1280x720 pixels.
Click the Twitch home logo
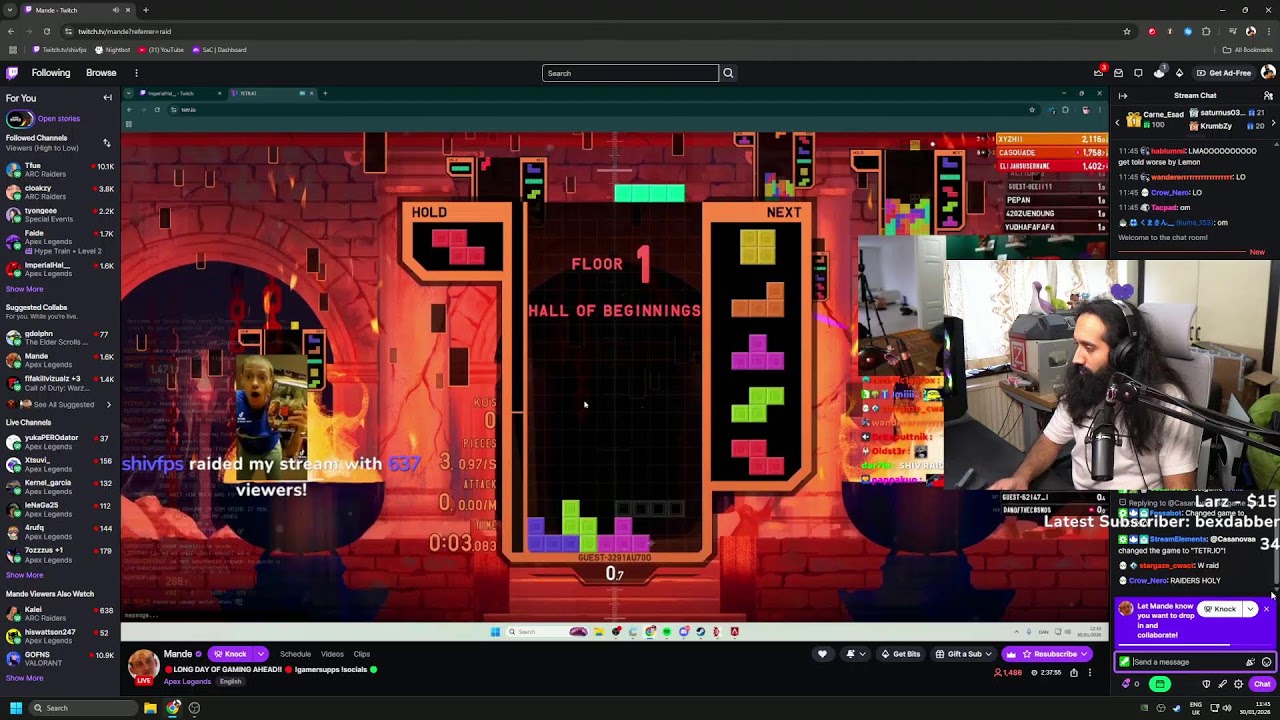click(x=12, y=73)
